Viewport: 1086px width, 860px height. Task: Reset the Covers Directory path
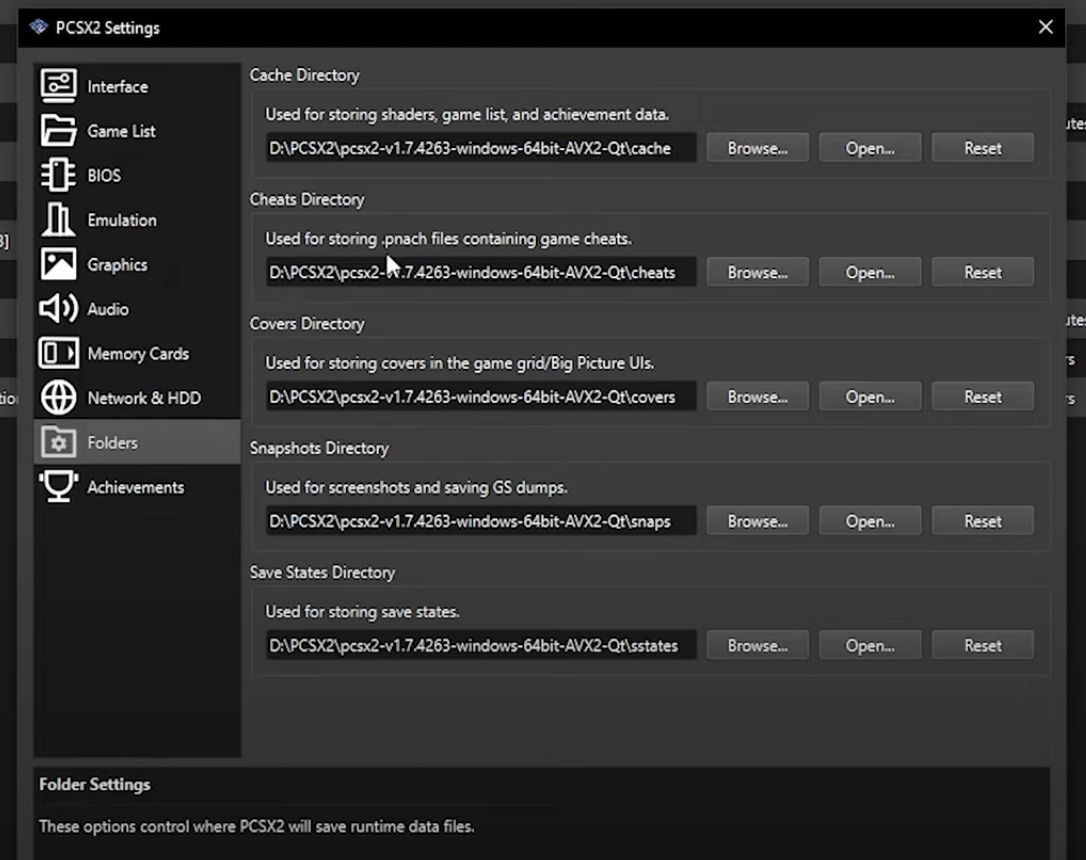pyautogui.click(x=982, y=397)
